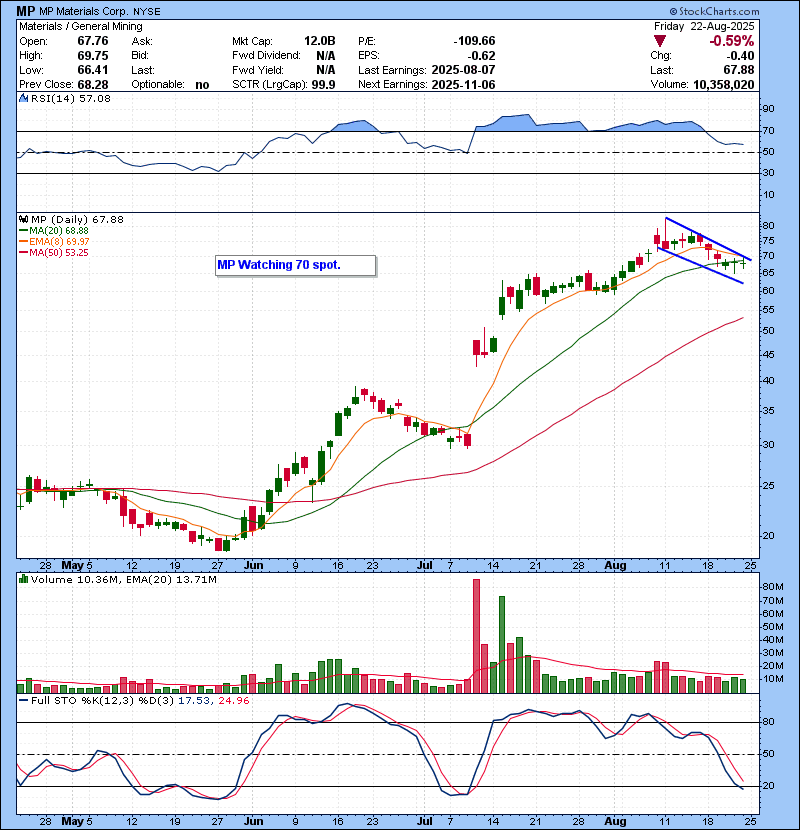Screen dimensions: 800x830
Task: Click the Chg value -0.40
Action: pos(740,56)
